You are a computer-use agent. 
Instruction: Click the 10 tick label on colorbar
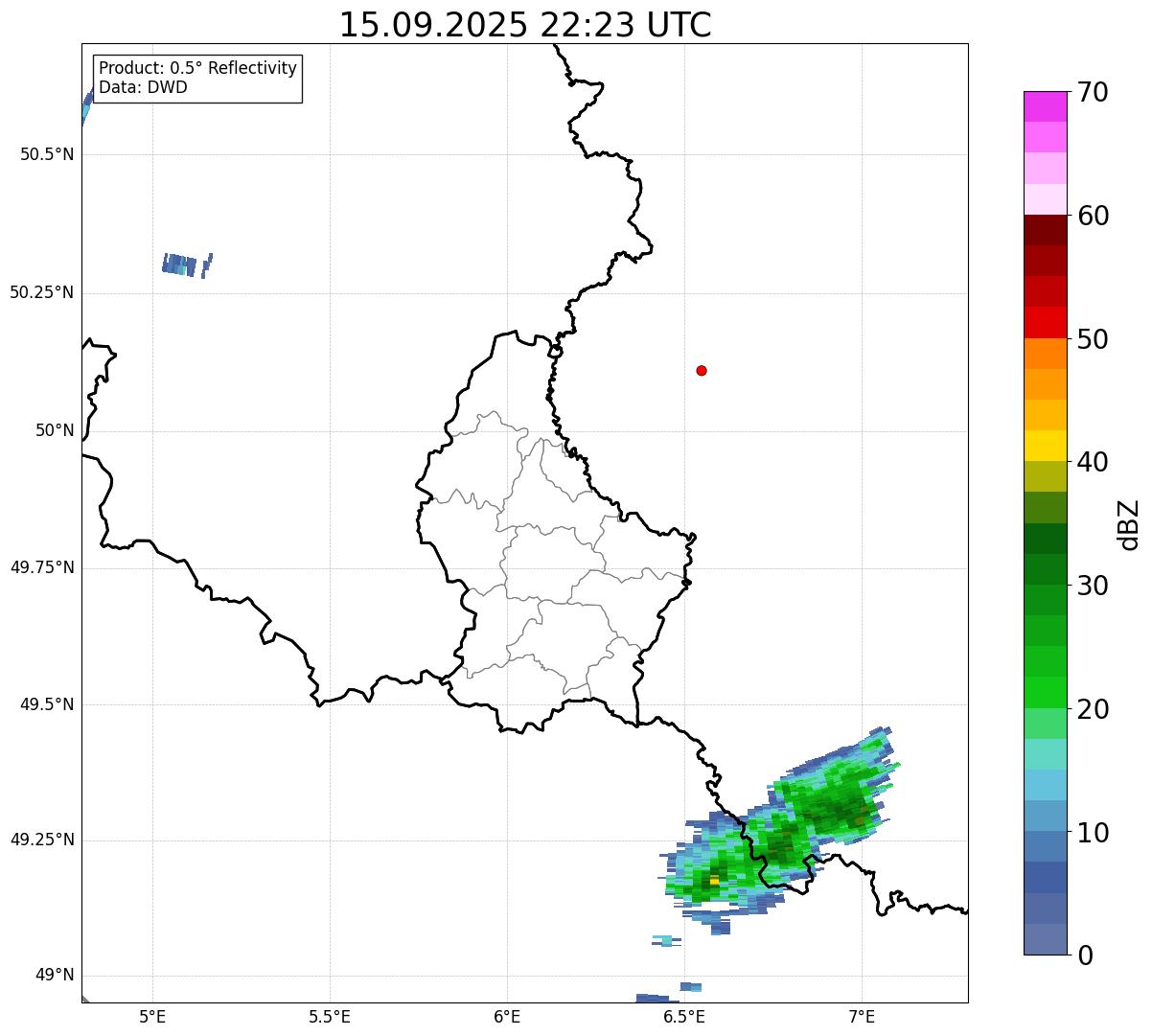(1093, 833)
